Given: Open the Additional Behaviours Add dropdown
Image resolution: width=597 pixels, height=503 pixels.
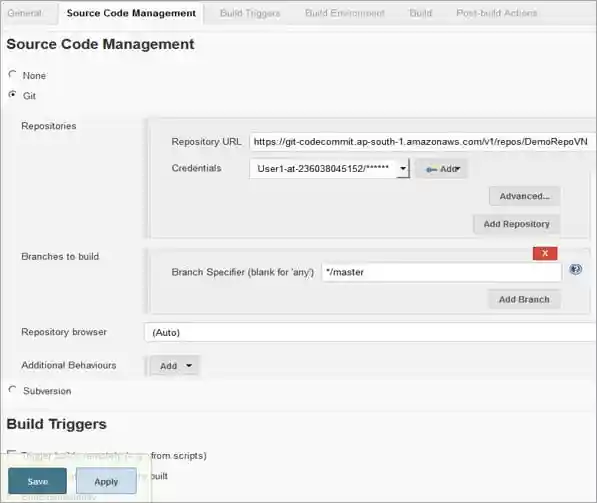Looking at the screenshot, I should (x=174, y=366).
